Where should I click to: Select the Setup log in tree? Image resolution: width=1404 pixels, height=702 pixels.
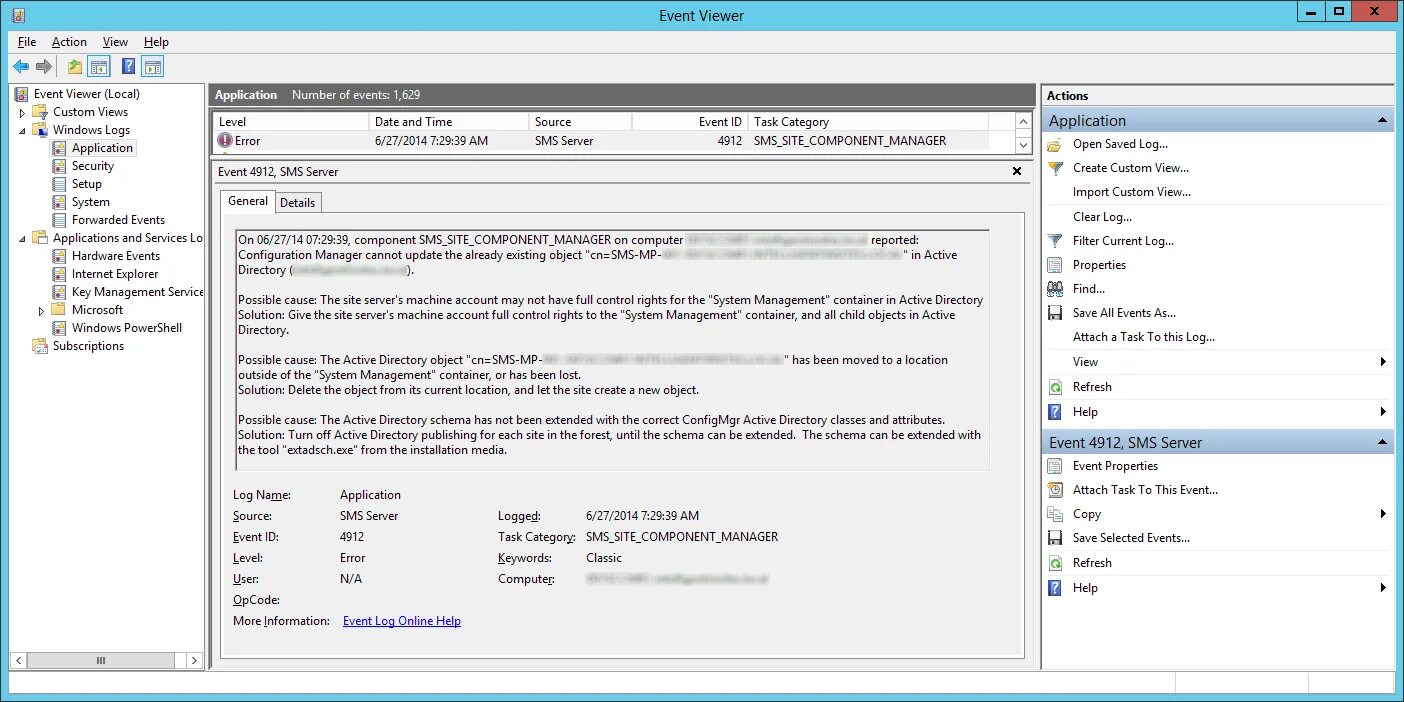tap(87, 184)
